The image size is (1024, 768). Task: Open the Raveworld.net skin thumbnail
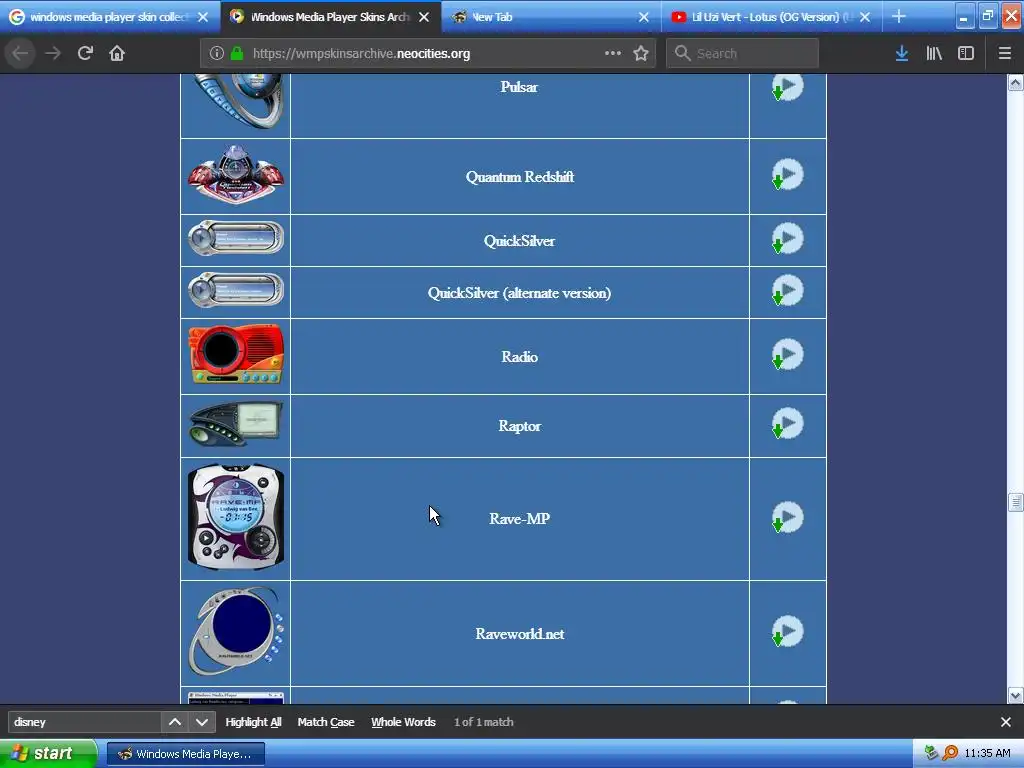pos(236,631)
